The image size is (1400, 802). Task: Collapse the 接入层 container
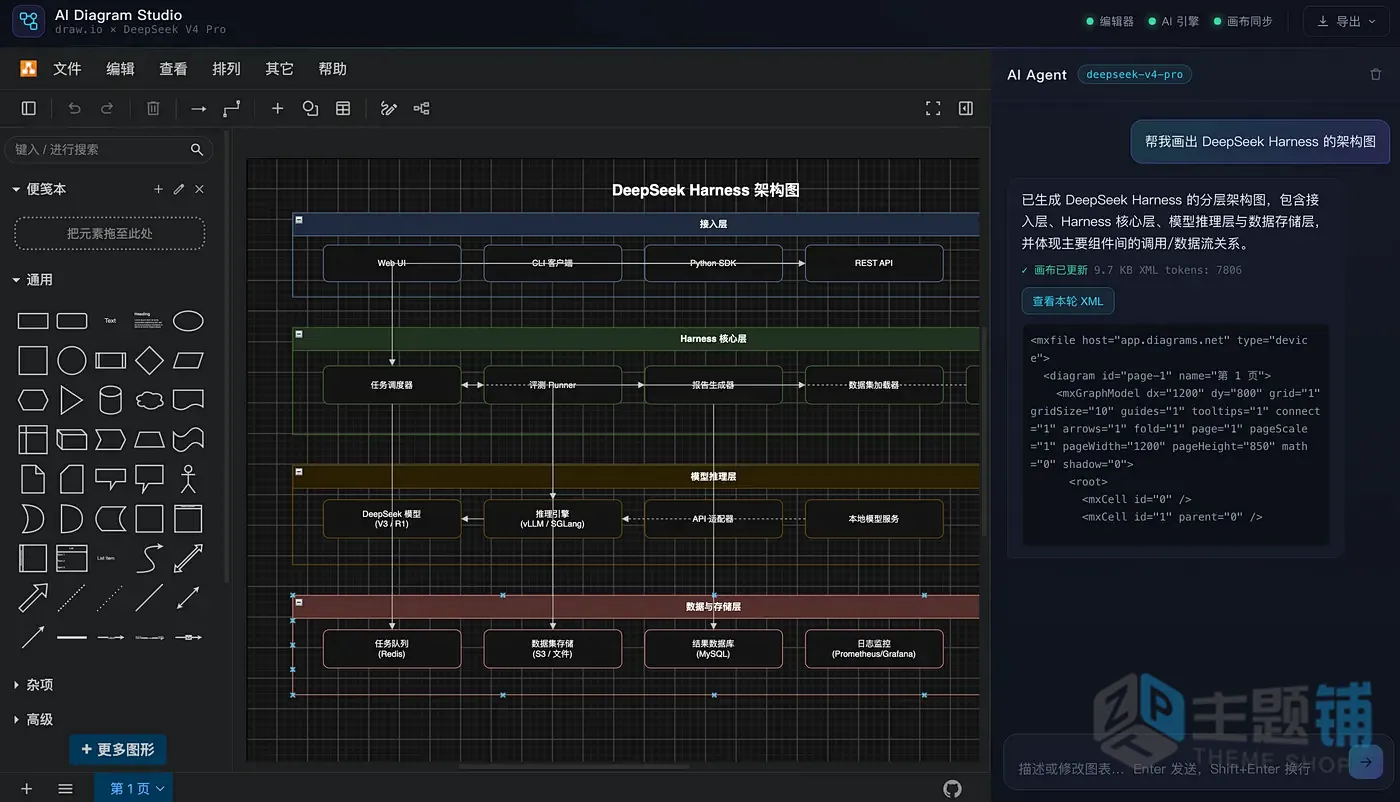click(x=299, y=220)
